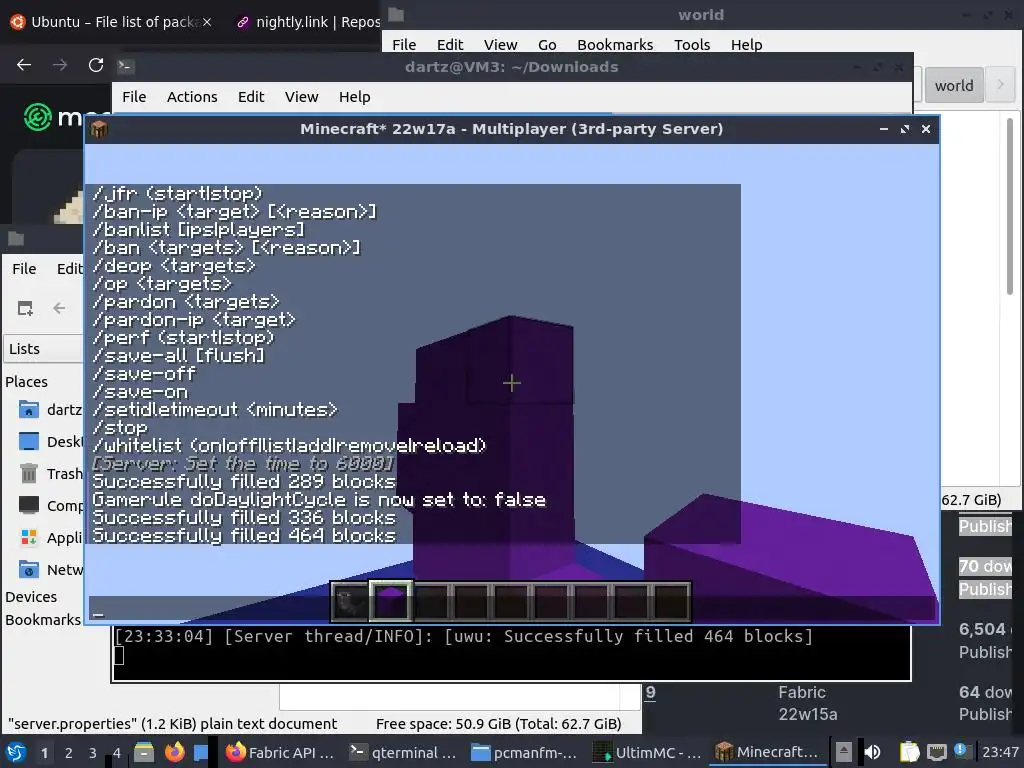Switch to the Fabric API Firefox window in the taskbar
Image resolution: width=1024 pixels, height=768 pixels.
(280, 752)
